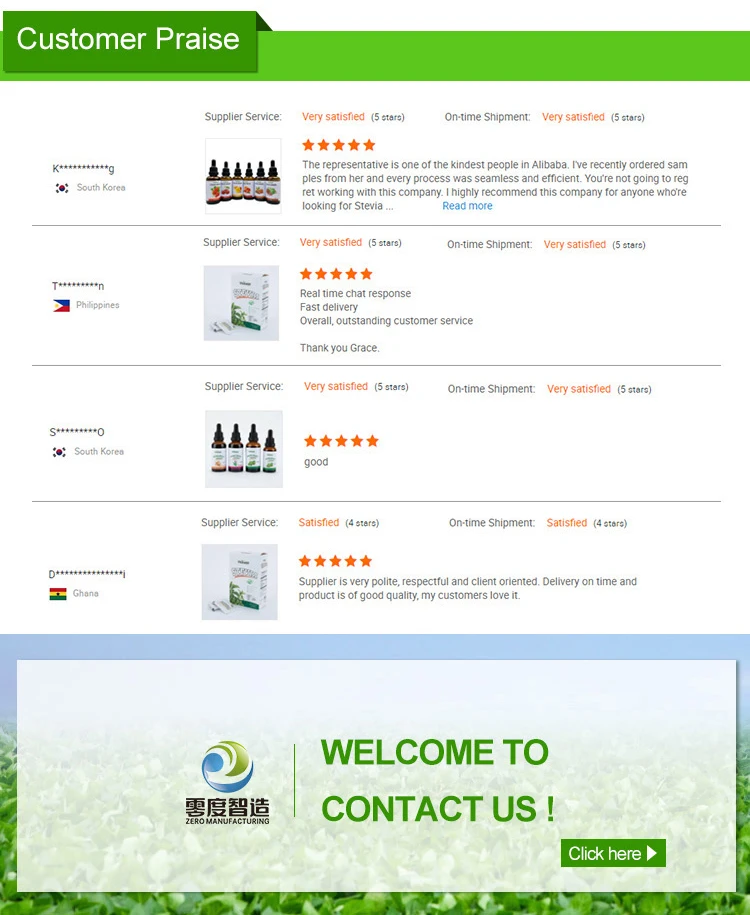Click 'Philippines' country label
750x915 pixels.
point(97,305)
